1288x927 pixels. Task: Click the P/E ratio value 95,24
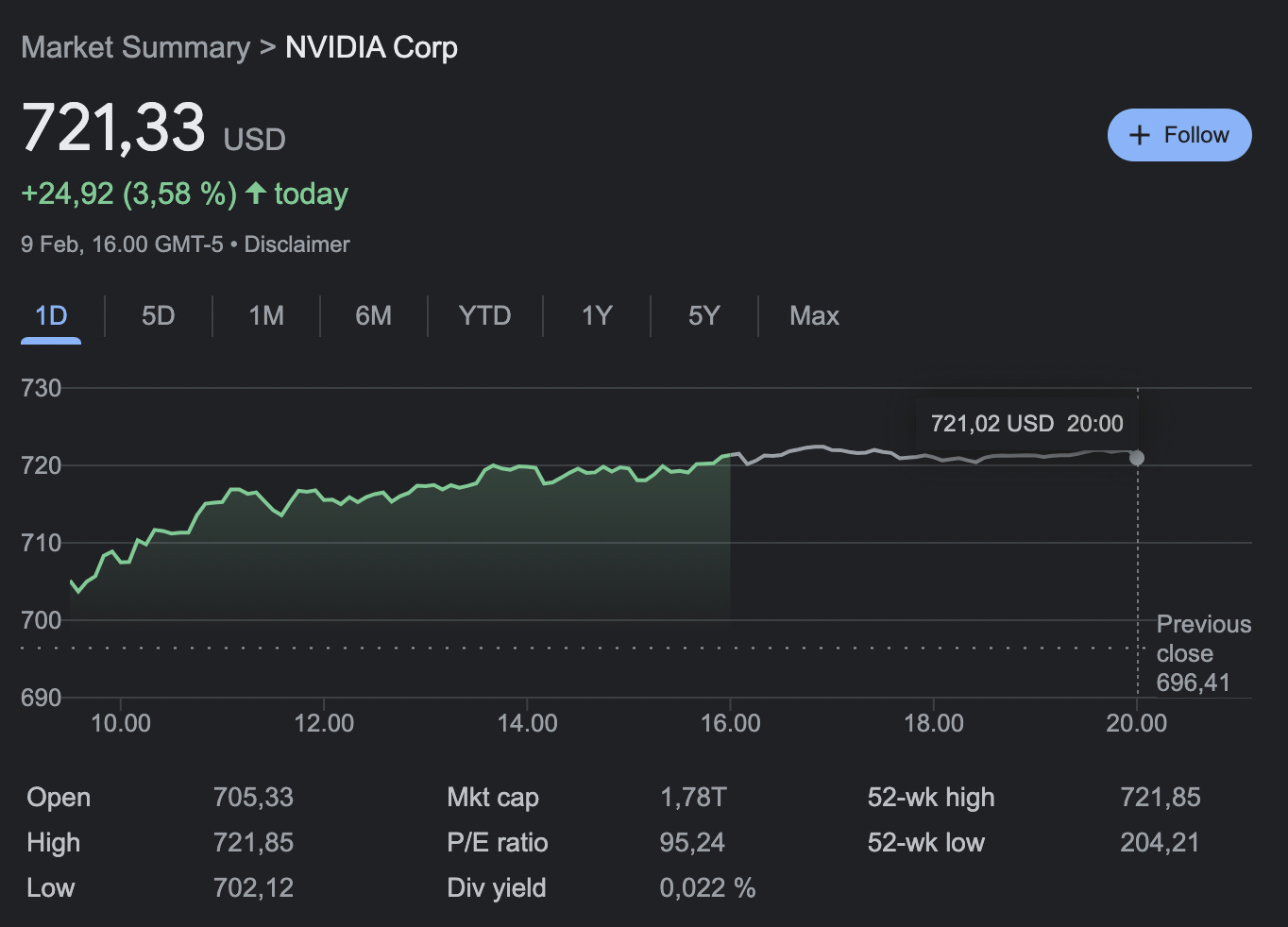[692, 843]
